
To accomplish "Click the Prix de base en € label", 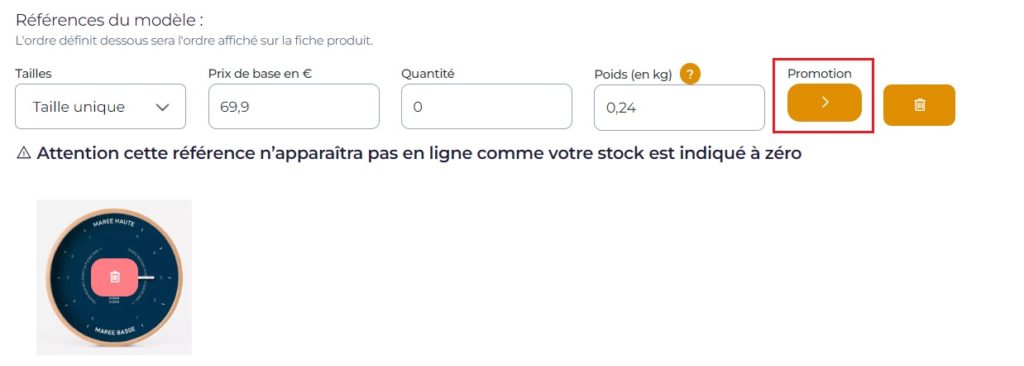I will [260, 74].
